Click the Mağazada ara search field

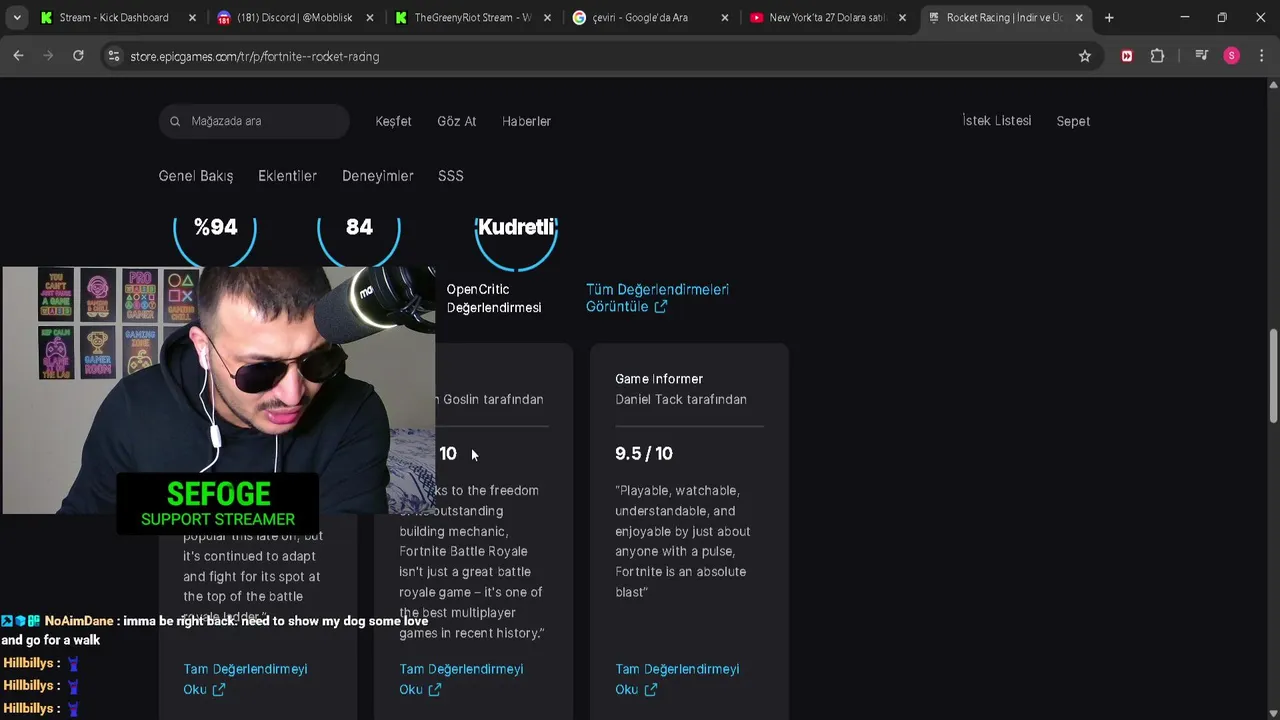click(x=254, y=121)
